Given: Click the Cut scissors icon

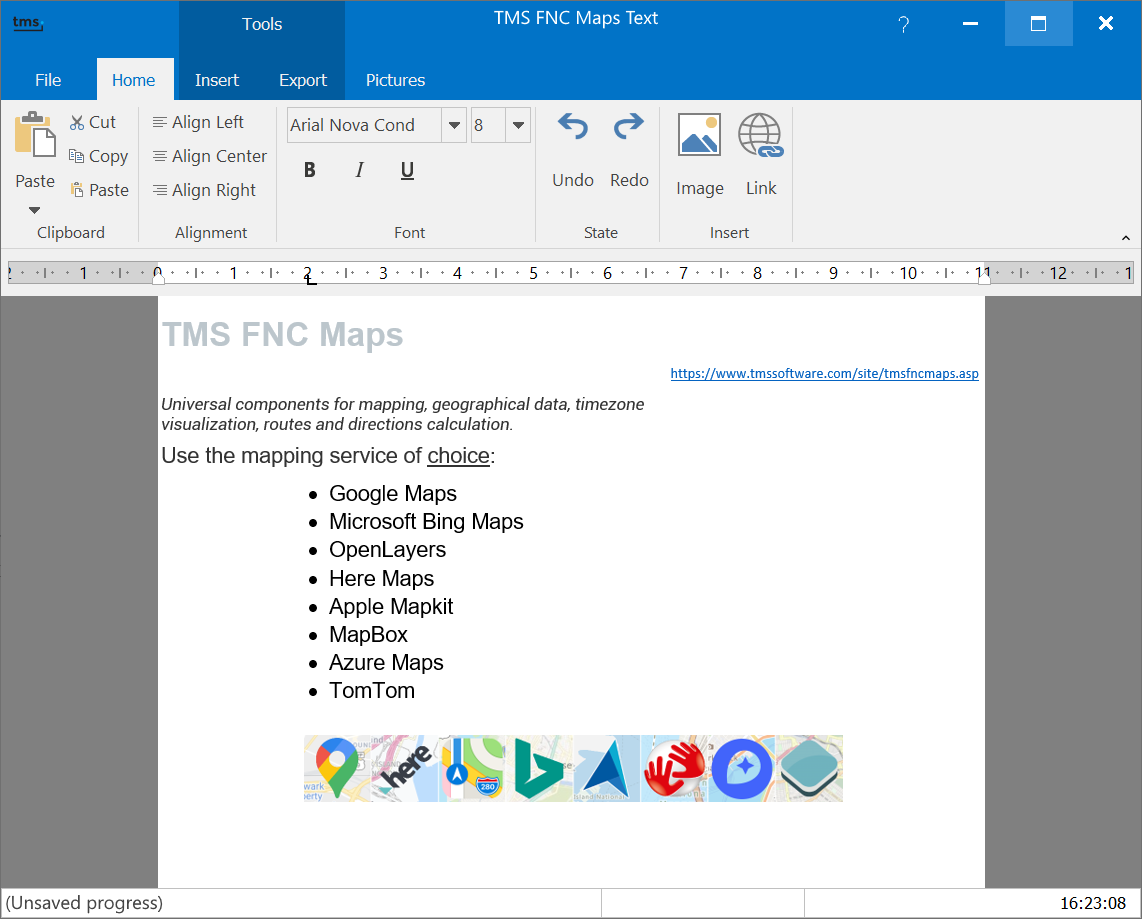Looking at the screenshot, I should tap(75, 121).
